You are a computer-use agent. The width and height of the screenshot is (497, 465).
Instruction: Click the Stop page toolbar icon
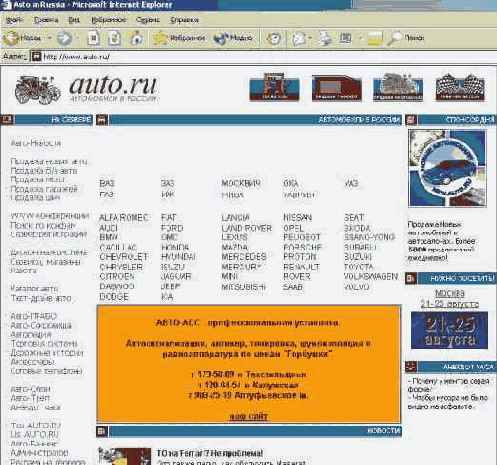point(93,38)
